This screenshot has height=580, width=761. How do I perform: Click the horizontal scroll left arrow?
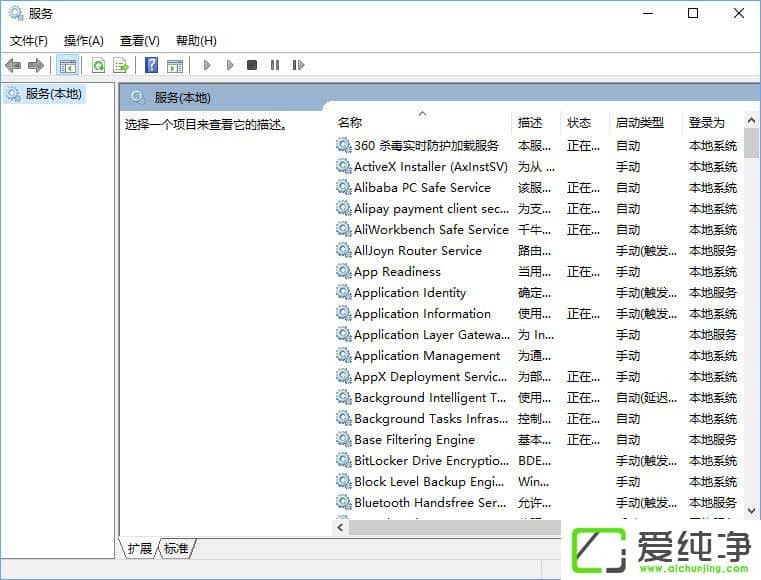tap(340, 527)
